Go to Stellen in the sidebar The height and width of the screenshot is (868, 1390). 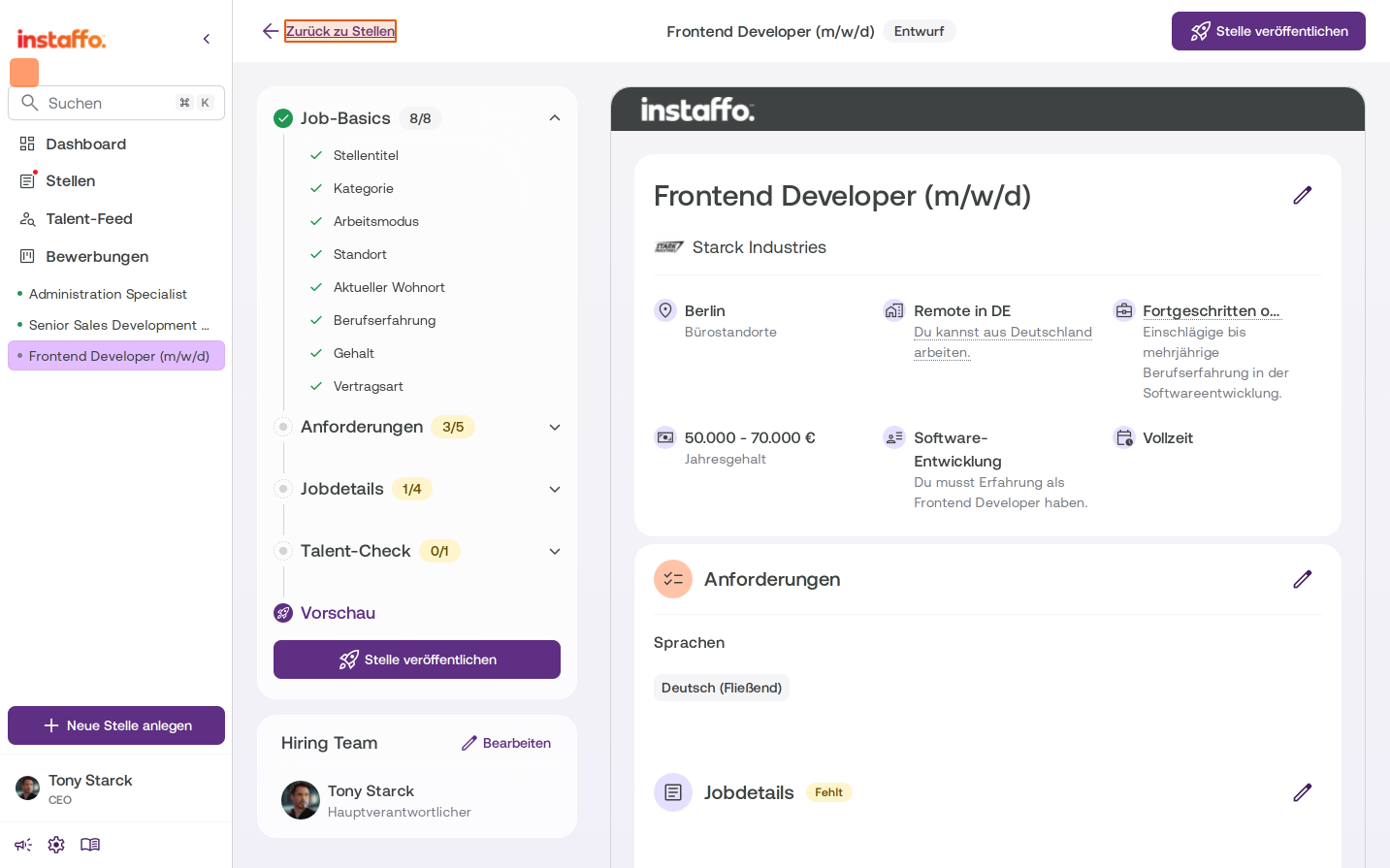pos(116,180)
